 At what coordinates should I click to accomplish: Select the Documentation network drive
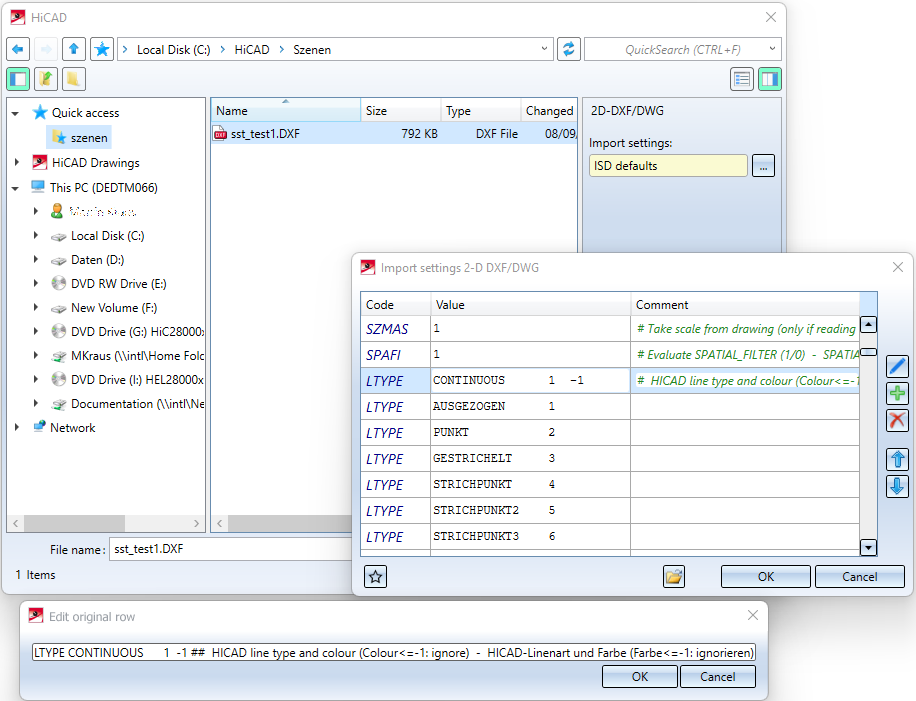[127, 404]
